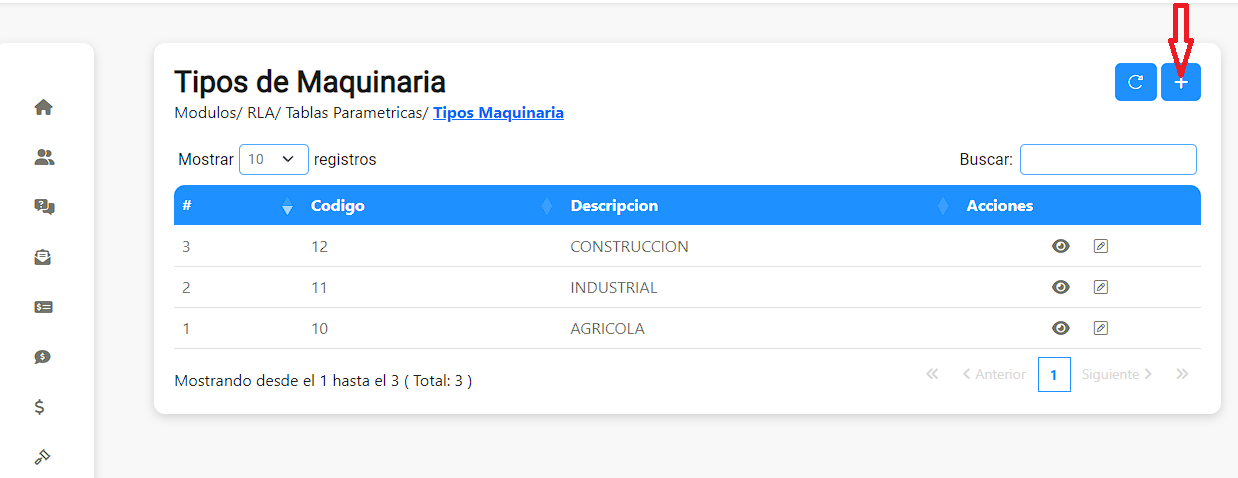
Task: Click the refresh table button
Action: point(1135,82)
